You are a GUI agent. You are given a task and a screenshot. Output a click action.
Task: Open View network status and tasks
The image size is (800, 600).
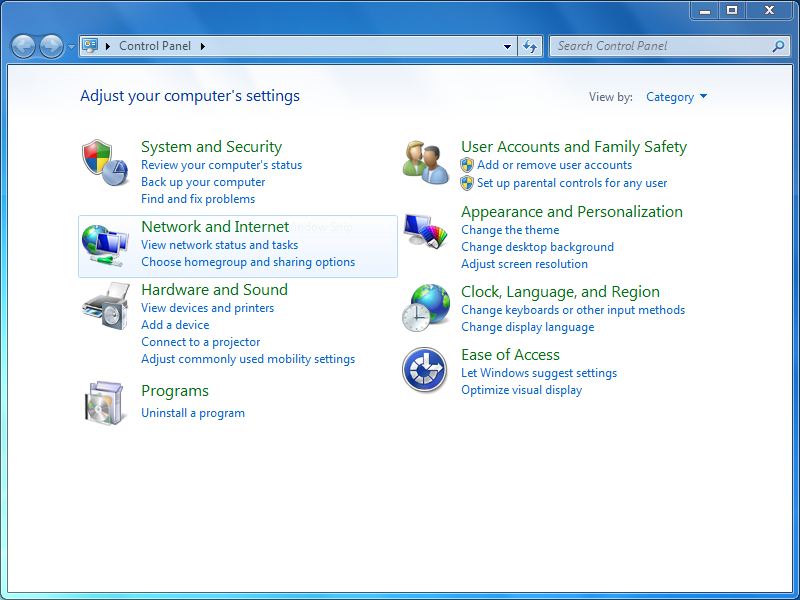pyautogui.click(x=219, y=245)
